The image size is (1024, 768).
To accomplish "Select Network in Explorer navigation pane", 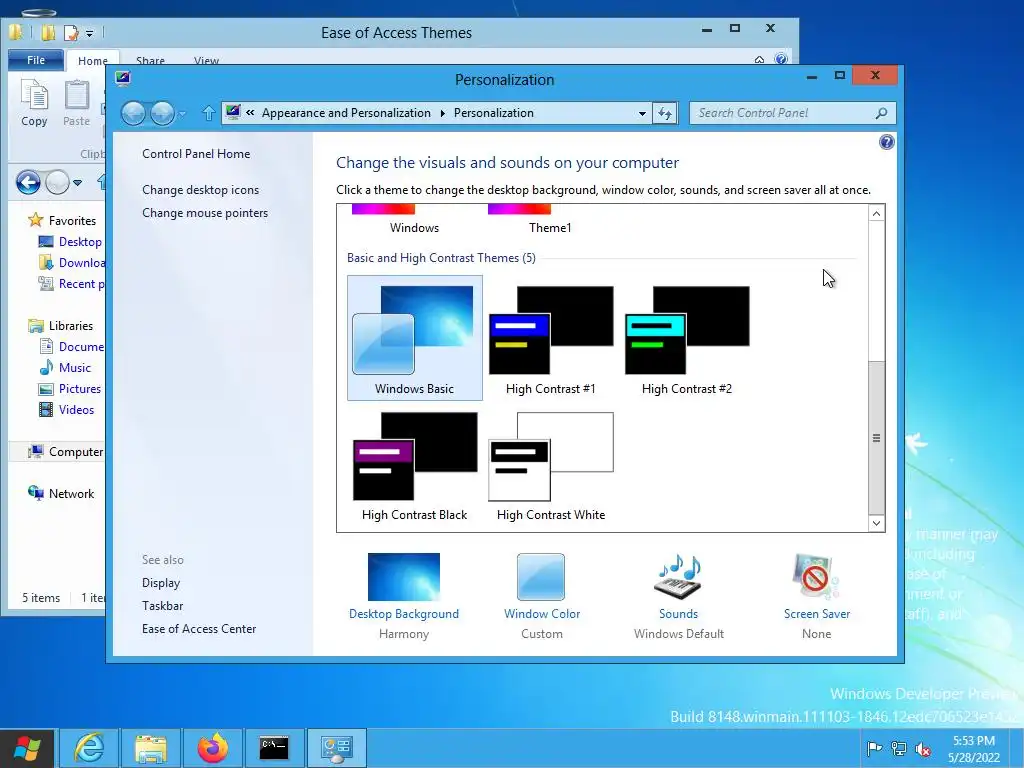I will point(71,494).
